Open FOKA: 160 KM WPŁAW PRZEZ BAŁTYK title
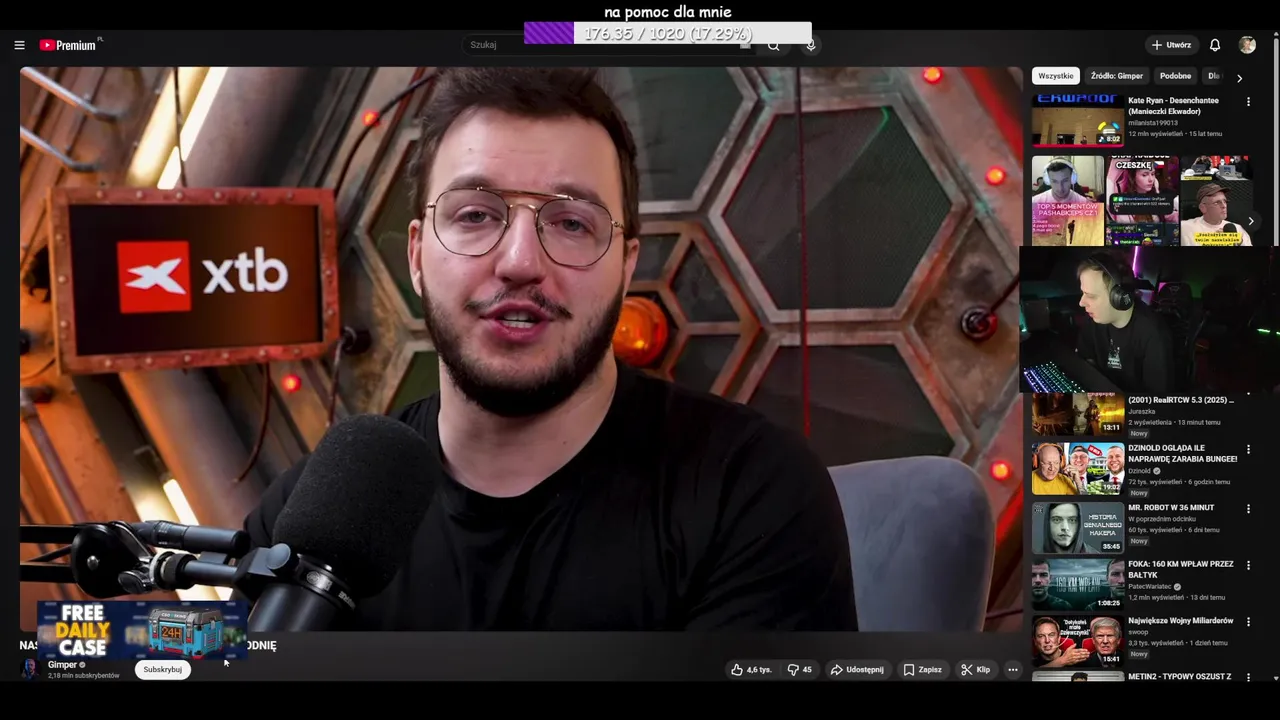 tap(1181, 569)
